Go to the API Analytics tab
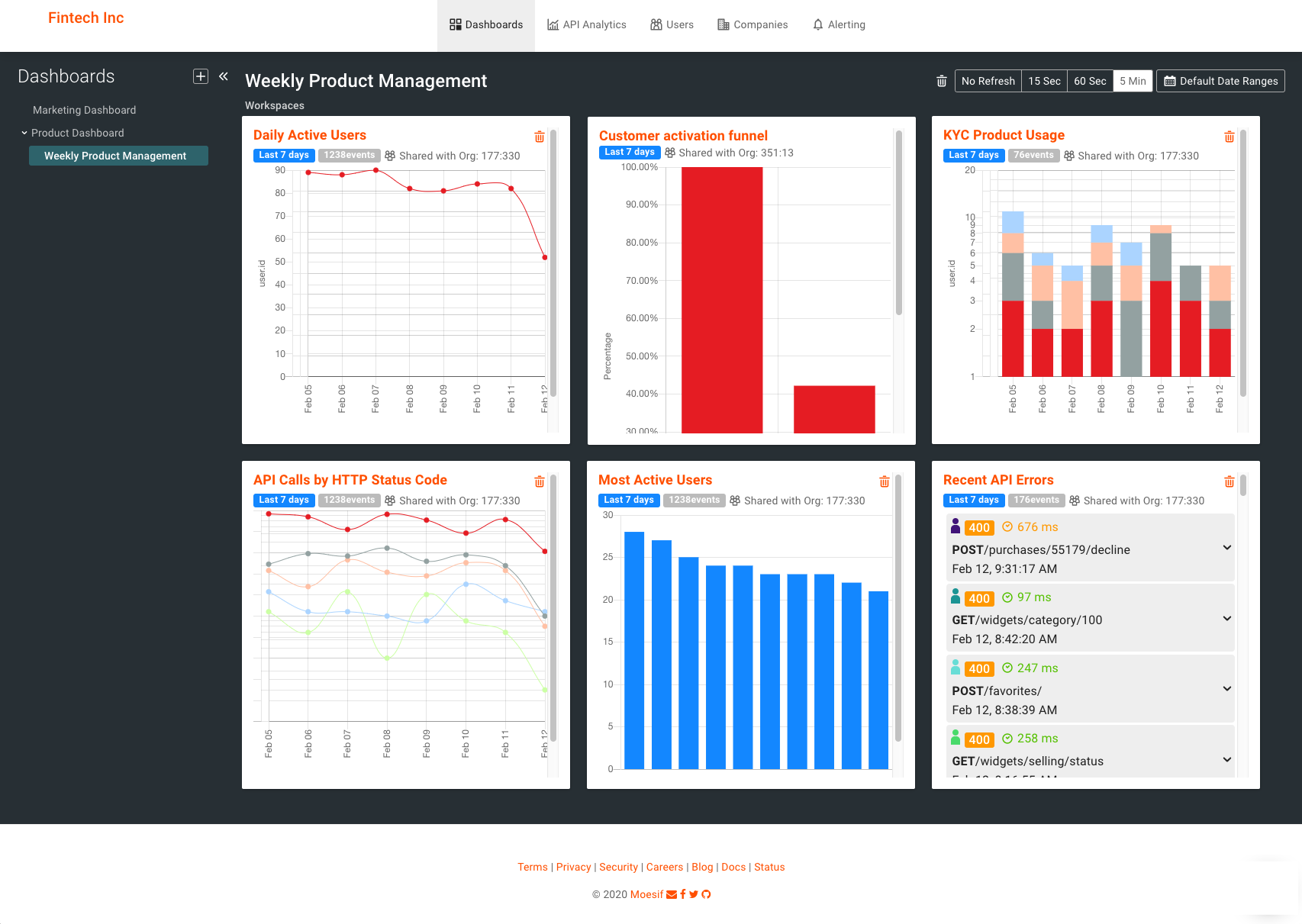The height and width of the screenshot is (924, 1302). click(587, 24)
